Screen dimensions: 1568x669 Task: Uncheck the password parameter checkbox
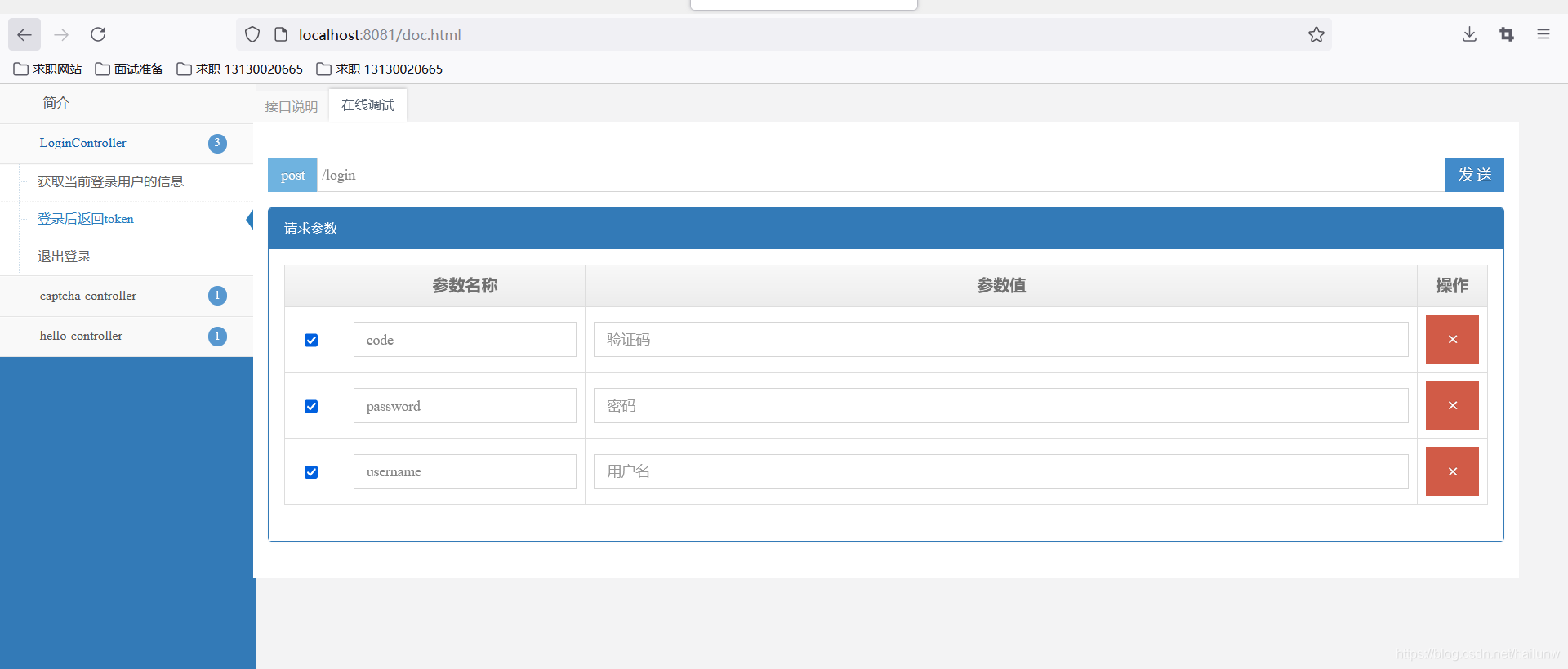[311, 406]
